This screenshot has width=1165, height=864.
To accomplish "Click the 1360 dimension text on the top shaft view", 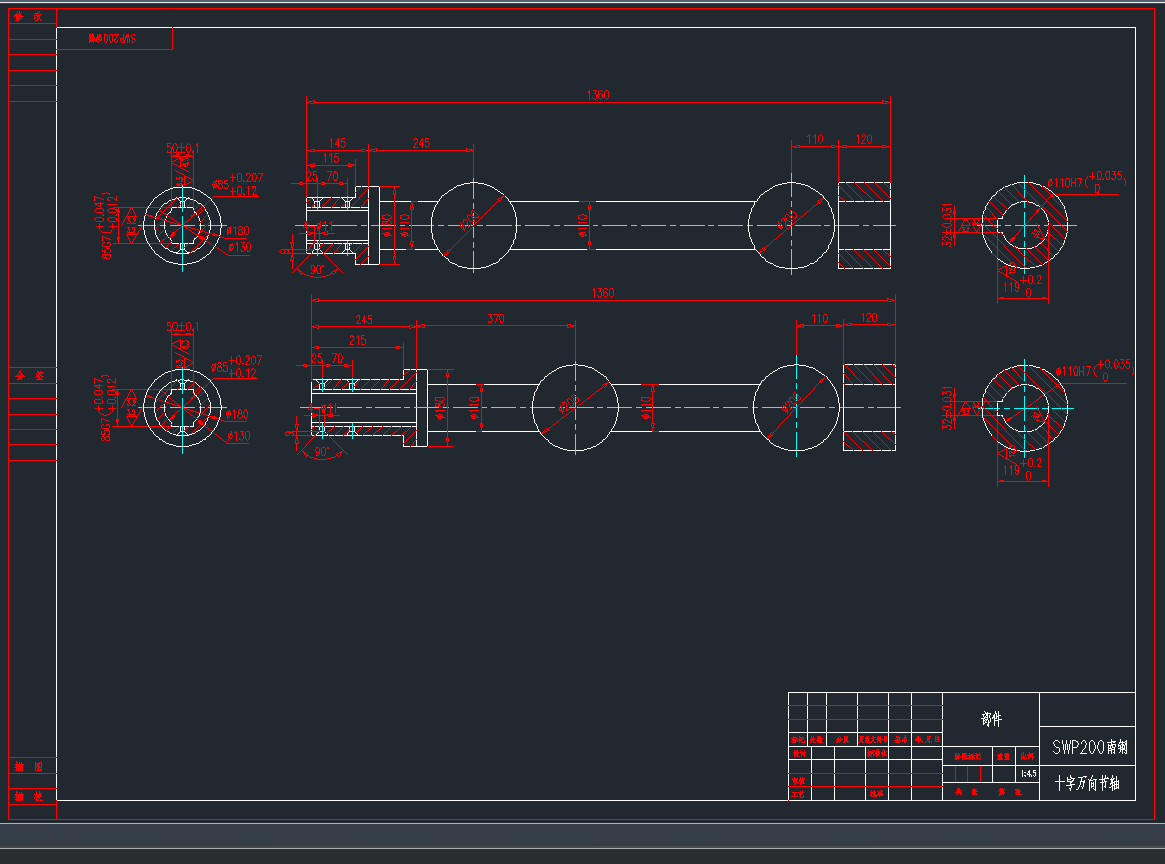I will pyautogui.click(x=597, y=95).
